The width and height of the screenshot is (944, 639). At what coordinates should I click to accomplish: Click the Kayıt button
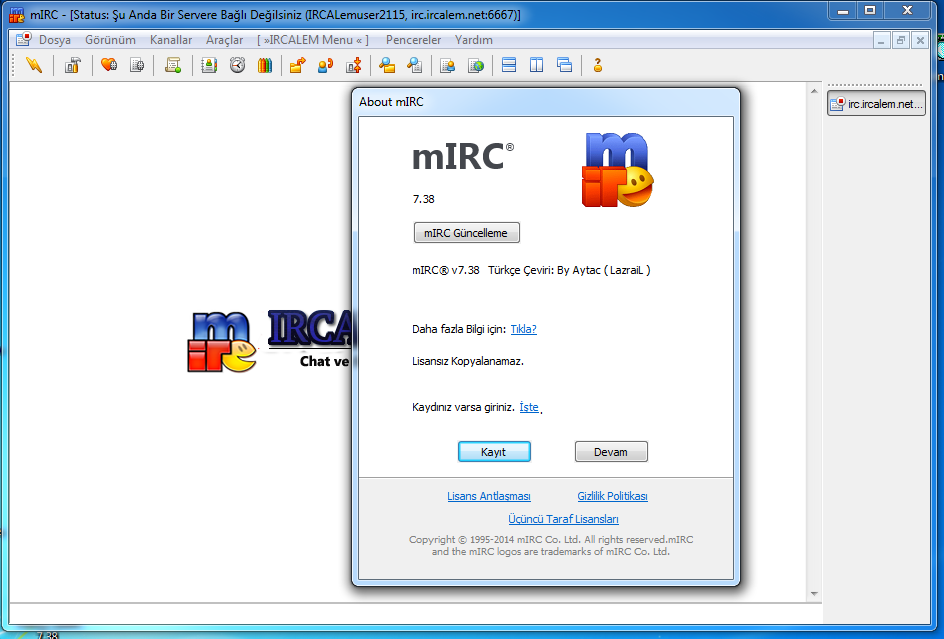pyautogui.click(x=494, y=452)
